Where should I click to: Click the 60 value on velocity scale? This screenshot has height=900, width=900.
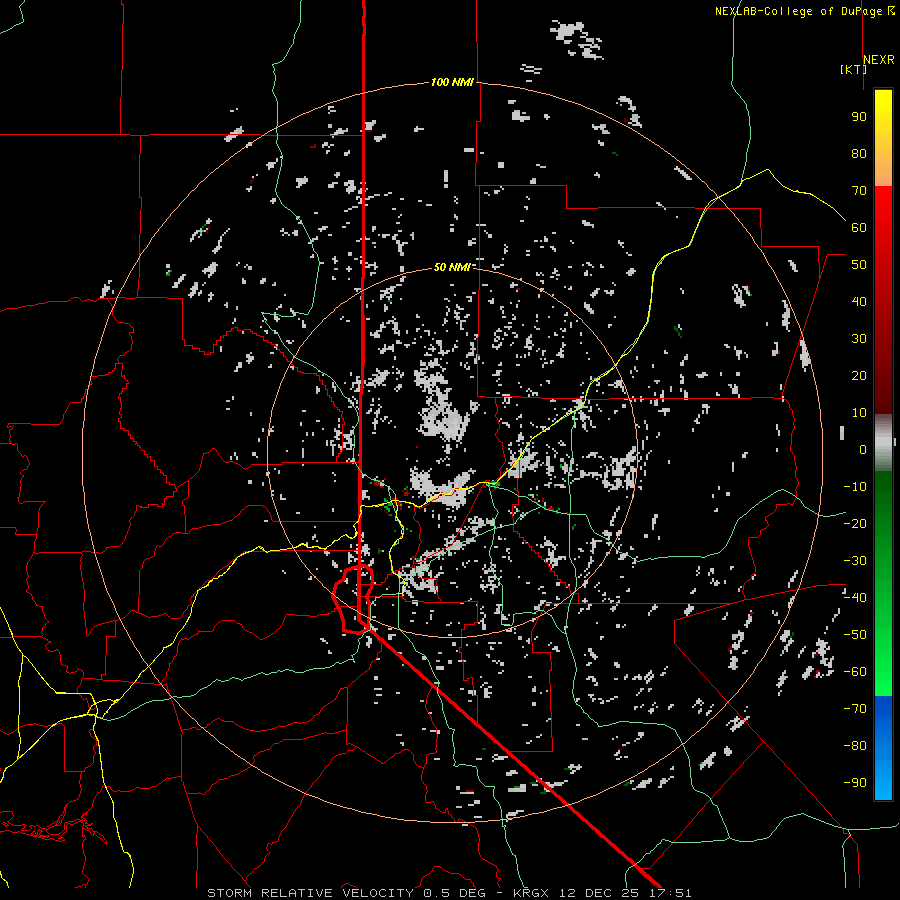pyautogui.click(x=859, y=227)
